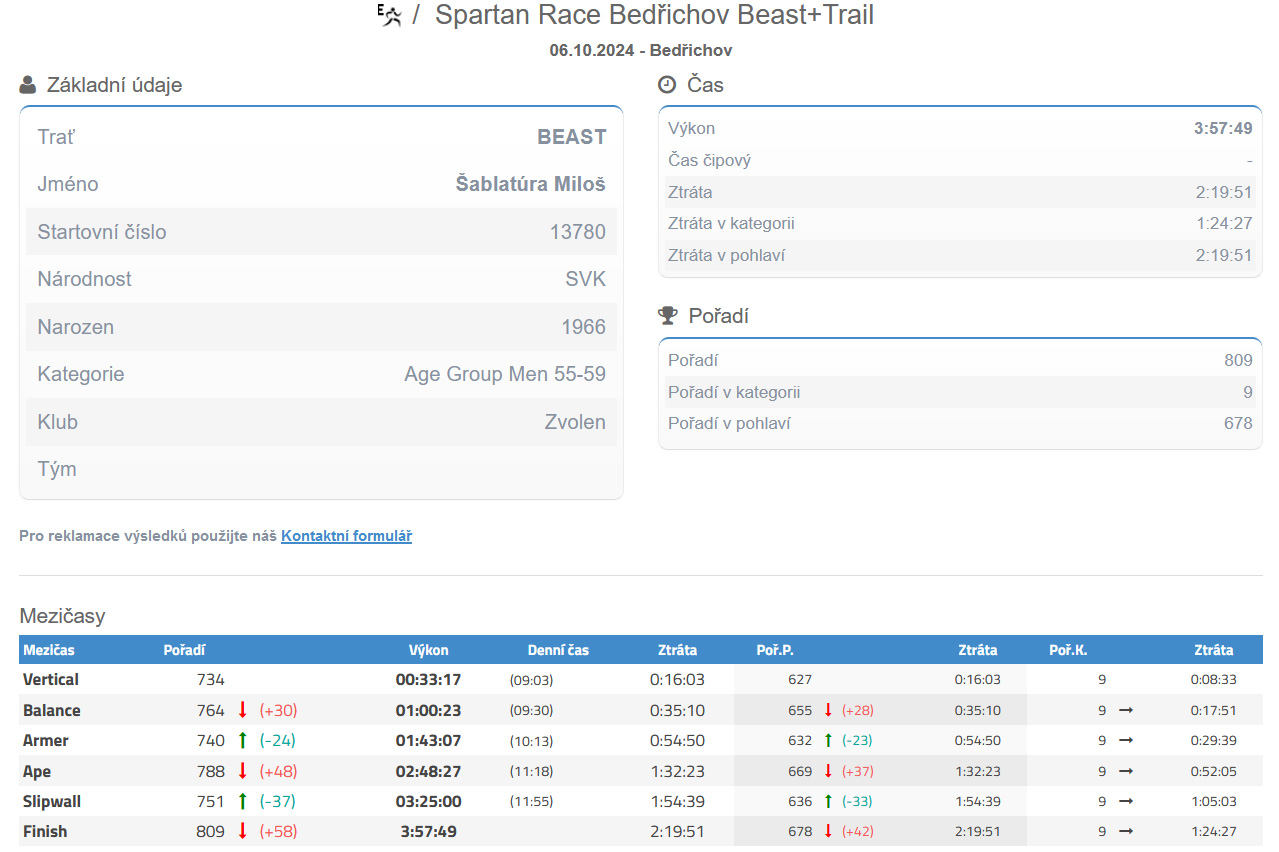Click the day time (09:03) in Vertical row
The image size is (1279, 852).
(x=531, y=680)
